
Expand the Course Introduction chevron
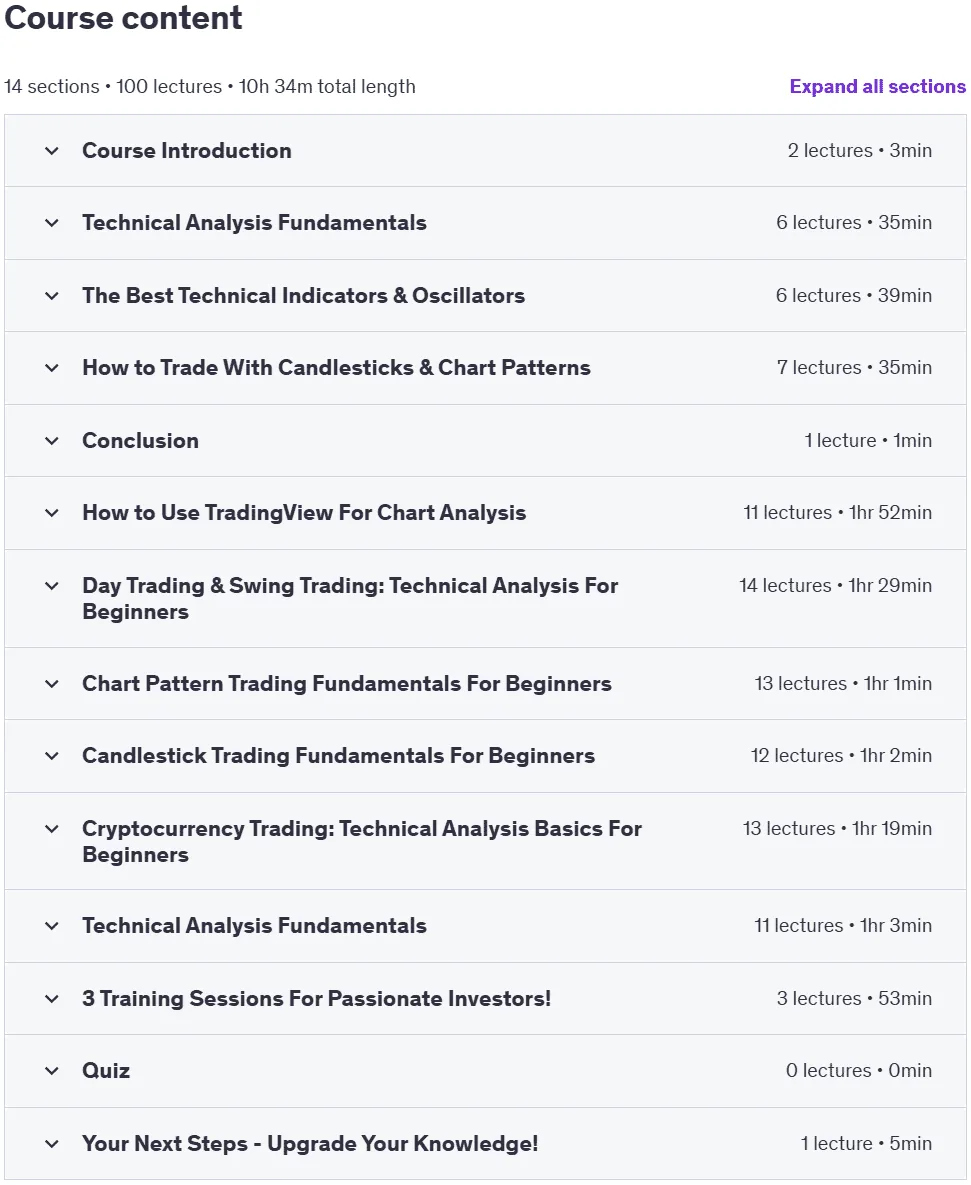coord(51,150)
